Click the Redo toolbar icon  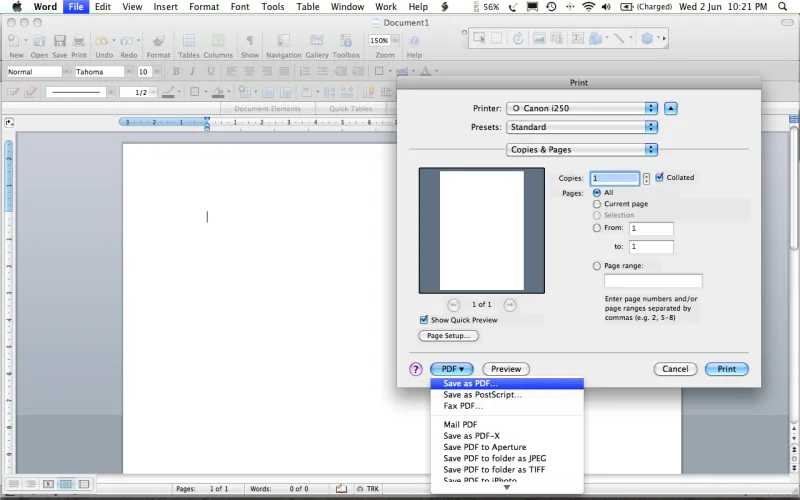[x=127, y=41]
